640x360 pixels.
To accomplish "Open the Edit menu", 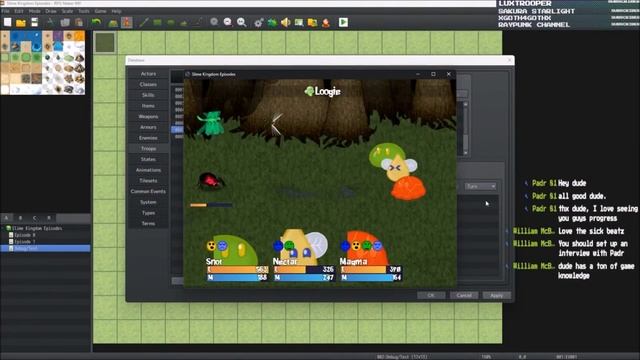I will point(19,11).
